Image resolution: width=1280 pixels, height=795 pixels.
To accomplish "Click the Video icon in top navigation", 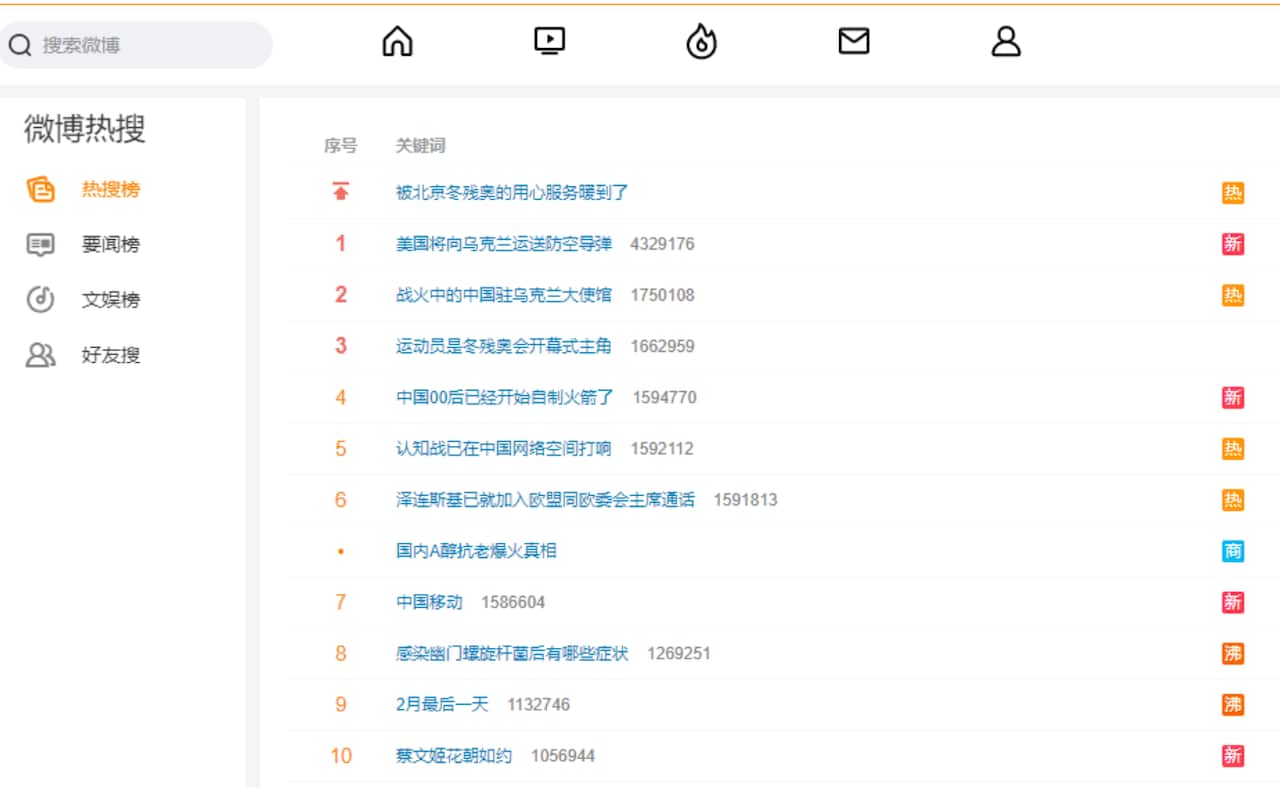I will pos(549,42).
